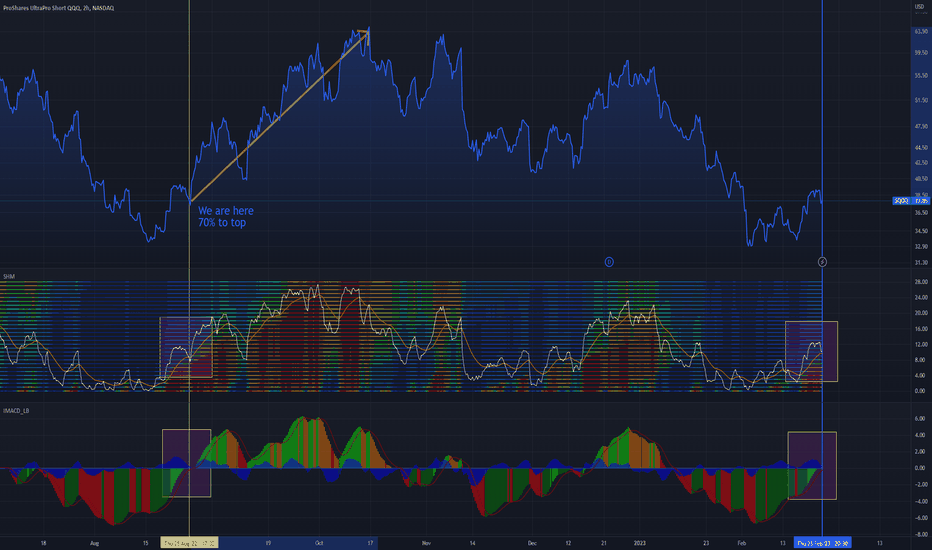Click the 28.00 value on SHM scale
The image size is (932, 550).
coord(920,282)
